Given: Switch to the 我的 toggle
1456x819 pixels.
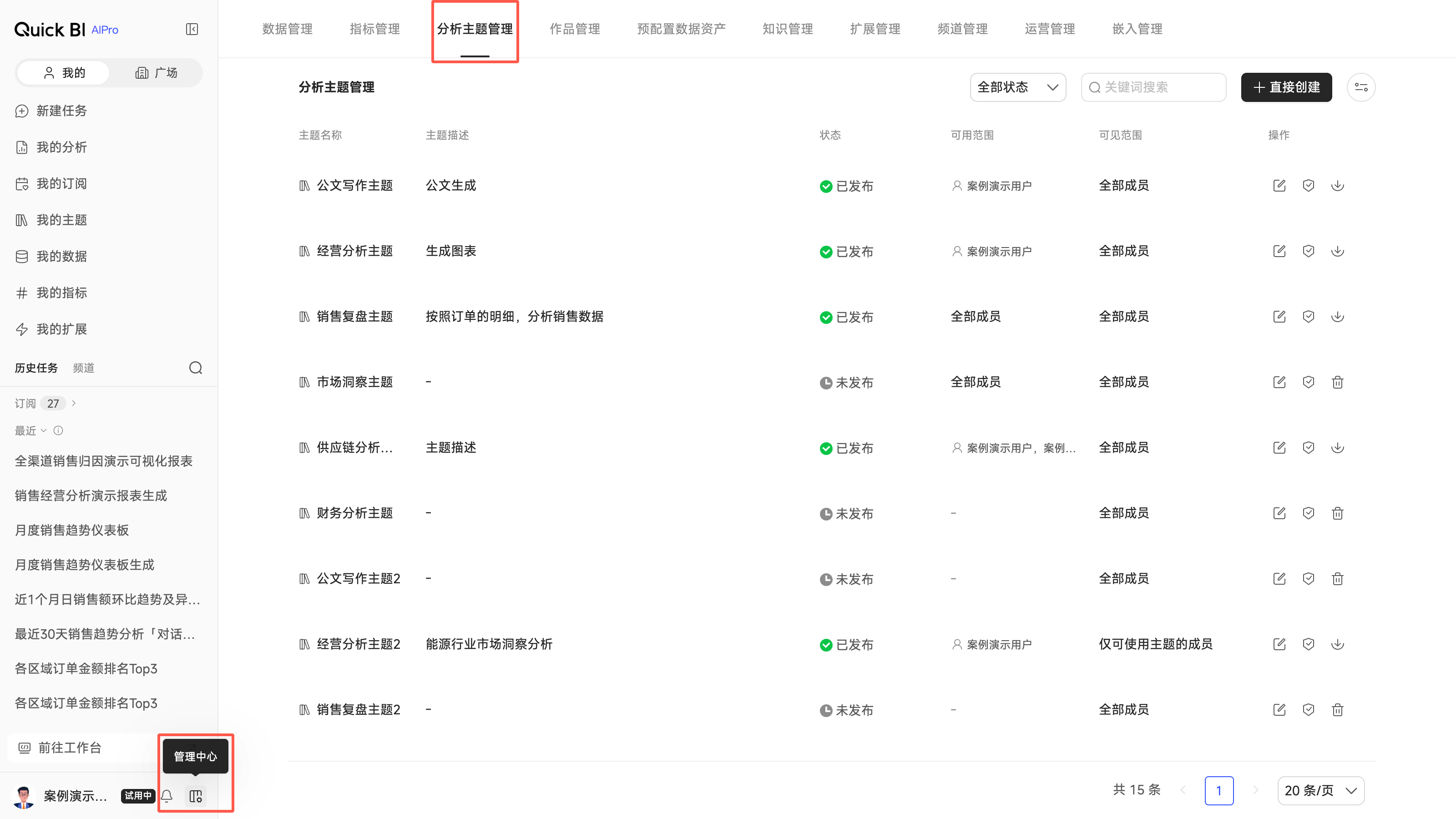Looking at the screenshot, I should [x=63, y=73].
